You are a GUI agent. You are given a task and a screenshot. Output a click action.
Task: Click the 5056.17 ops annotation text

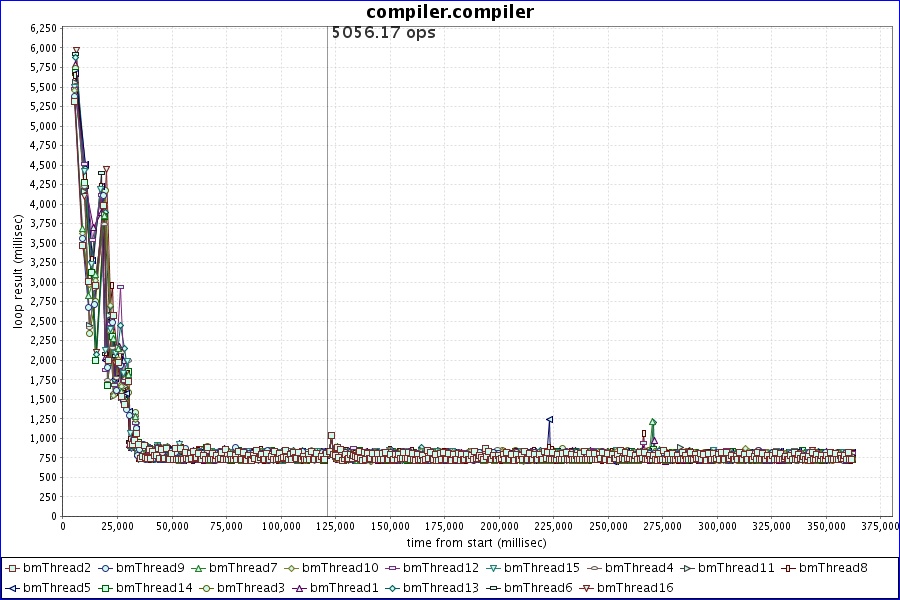coord(384,33)
